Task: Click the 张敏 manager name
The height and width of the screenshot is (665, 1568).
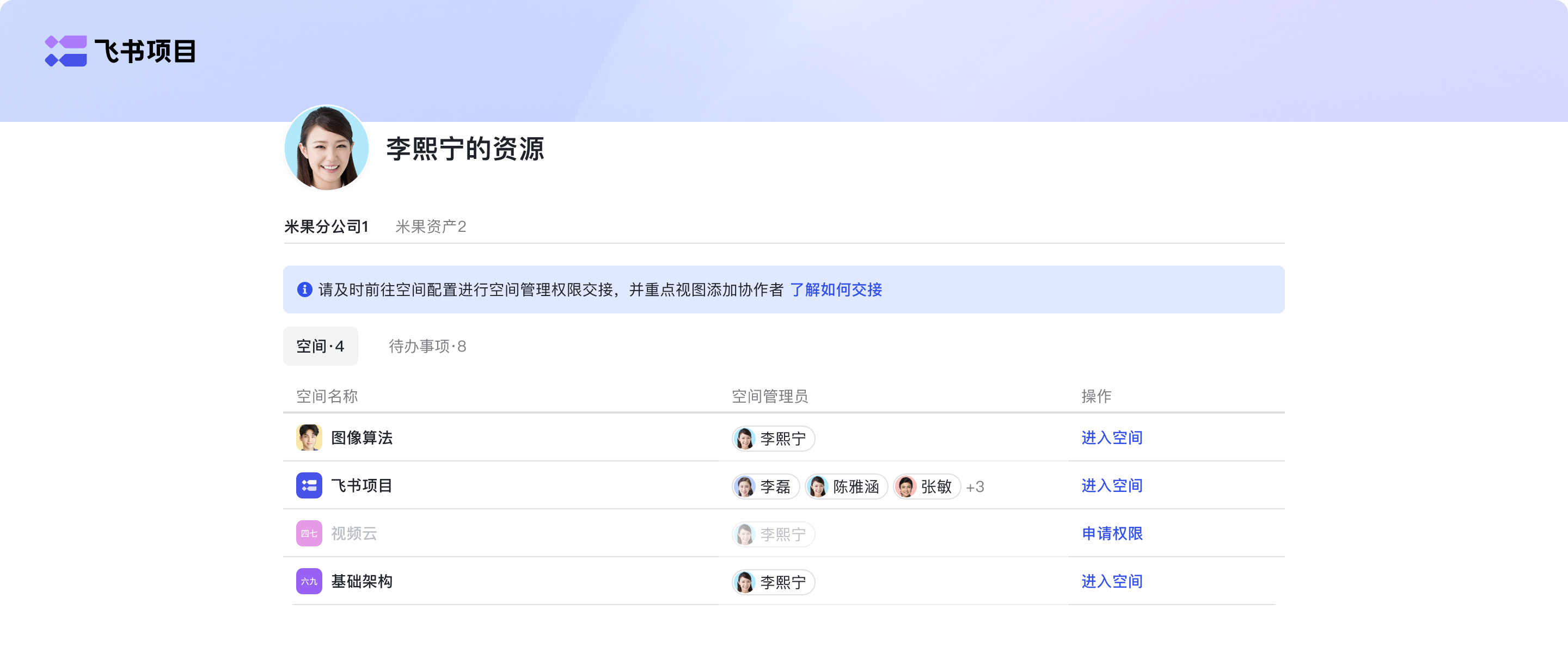Action: pos(937,487)
